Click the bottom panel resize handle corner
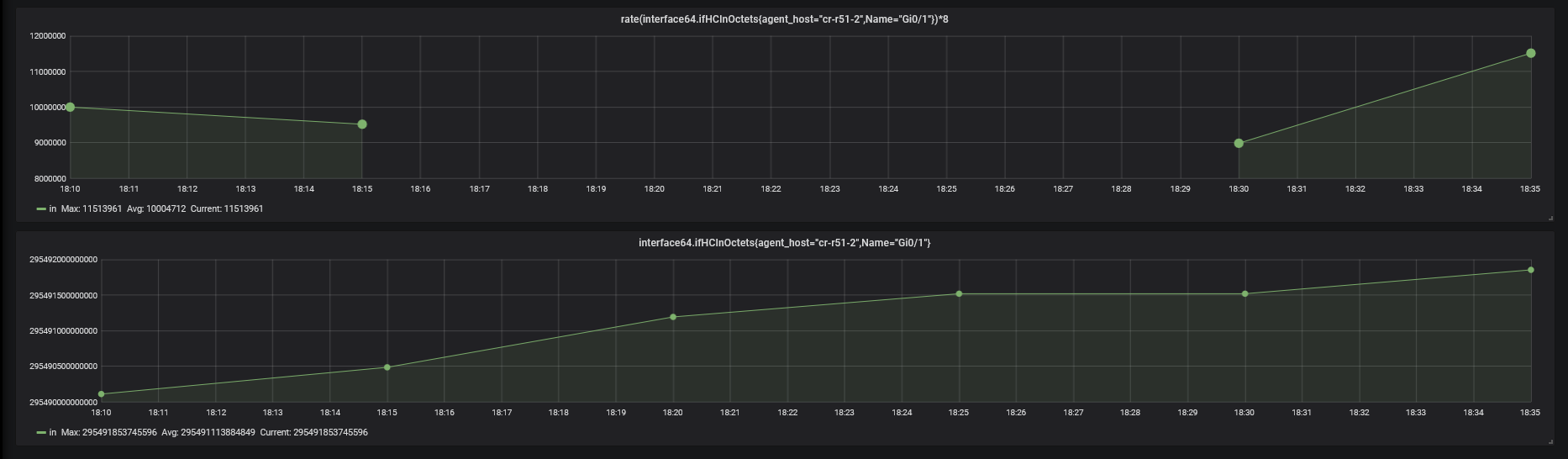 point(1550,441)
